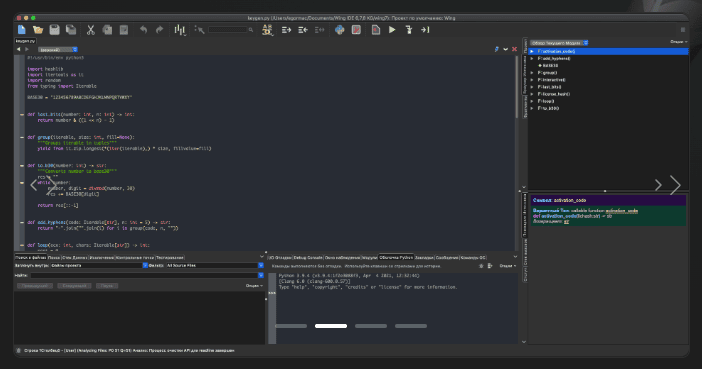The width and height of the screenshot is (702, 369).
Task: Open the editor options chevron menu
Action: 505,49
